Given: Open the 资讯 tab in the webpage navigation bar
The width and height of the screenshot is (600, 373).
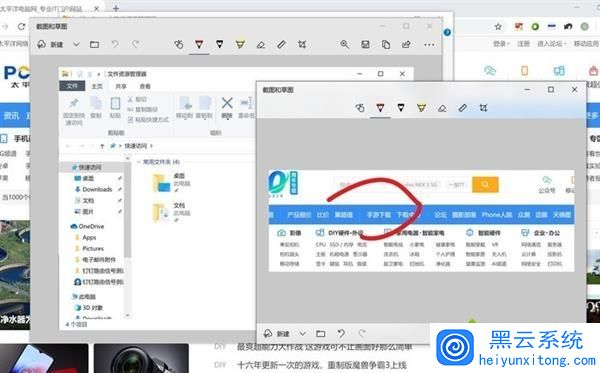Looking at the screenshot, I should [x=11, y=116].
